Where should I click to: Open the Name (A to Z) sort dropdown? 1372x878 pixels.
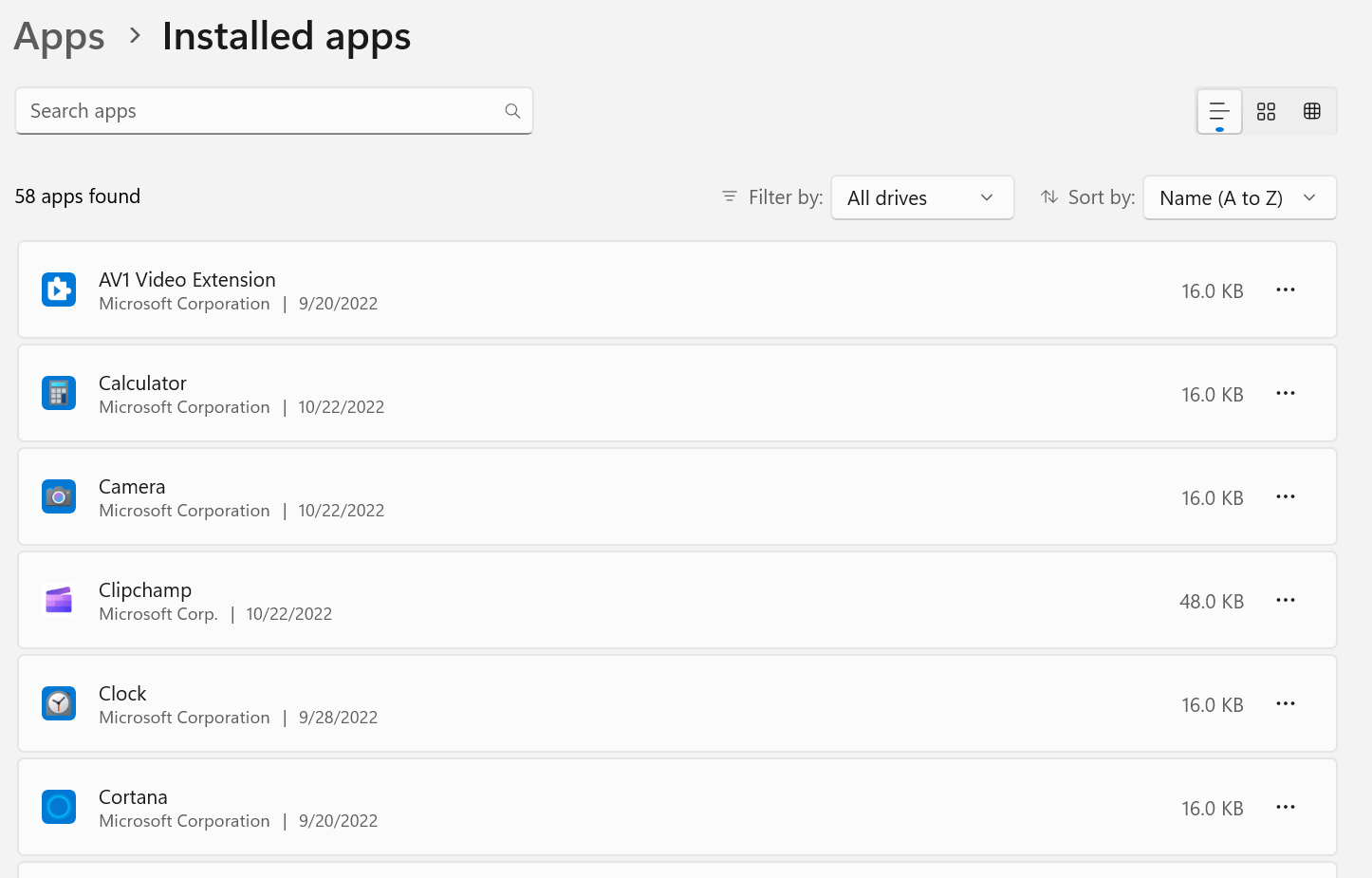(1240, 197)
